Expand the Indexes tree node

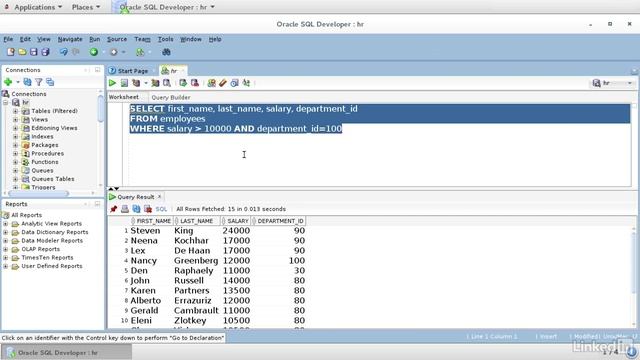[16, 137]
